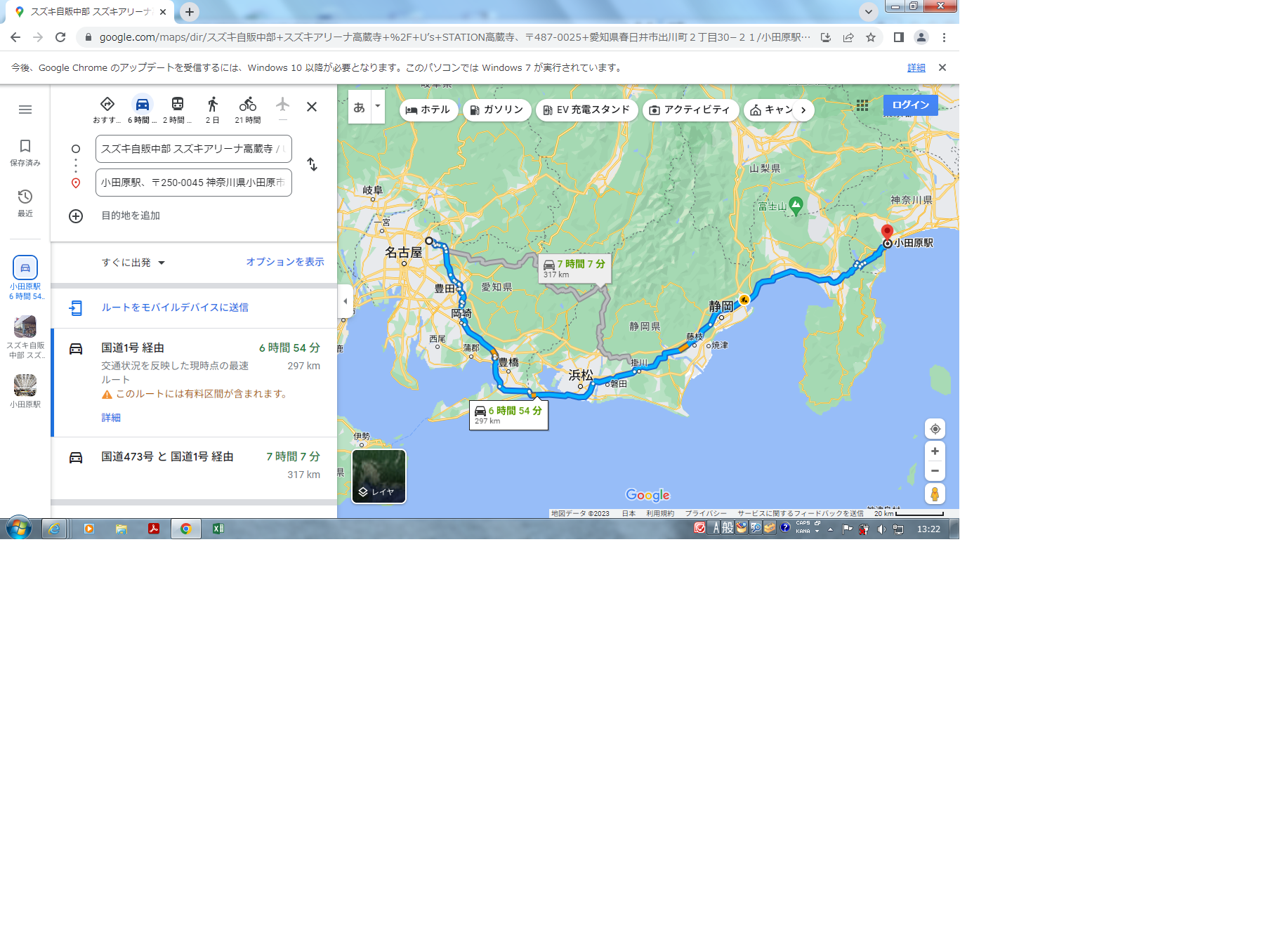The image size is (1269, 952).
Task: Open the recent (最近) history panel
Action: (25, 203)
